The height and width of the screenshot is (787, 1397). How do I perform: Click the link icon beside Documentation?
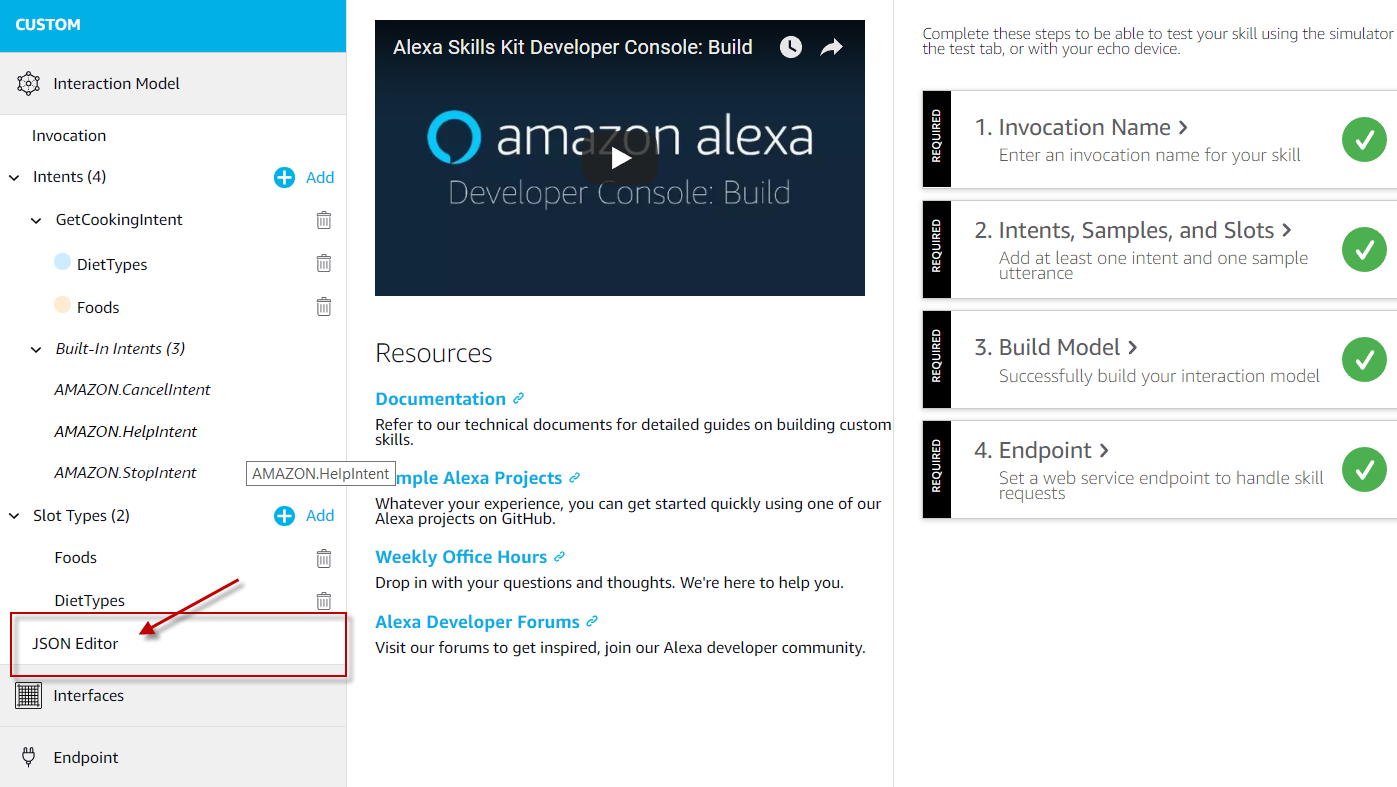click(518, 398)
